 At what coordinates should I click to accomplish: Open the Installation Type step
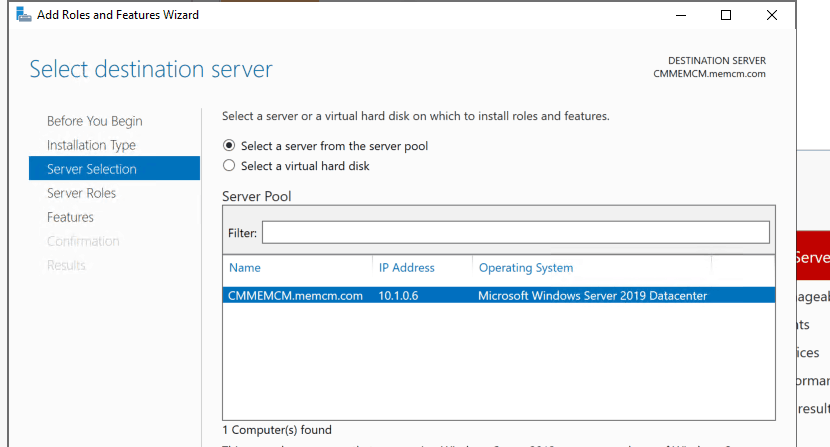click(91, 145)
